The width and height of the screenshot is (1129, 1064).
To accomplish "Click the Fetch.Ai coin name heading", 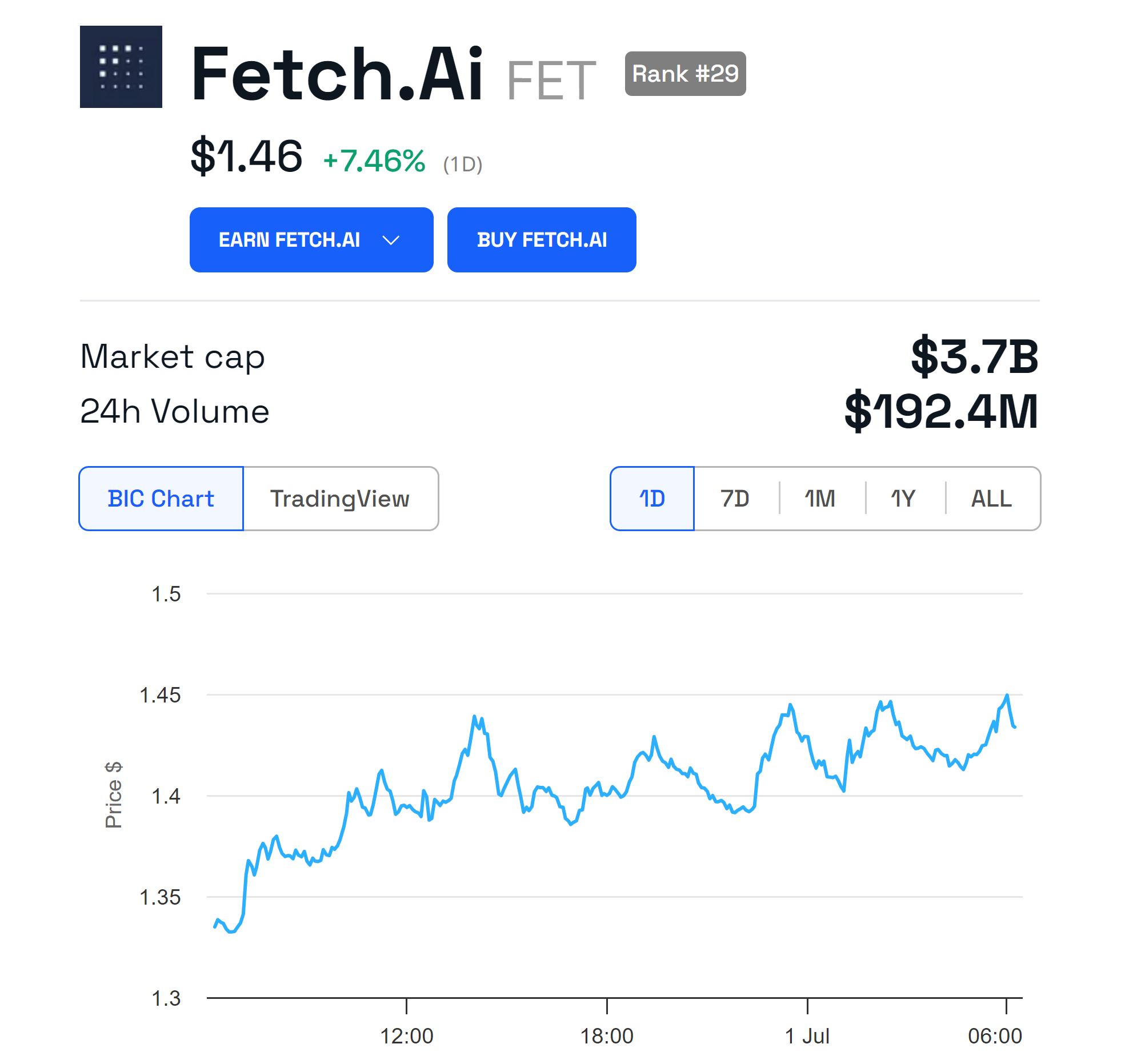I will coord(337,74).
